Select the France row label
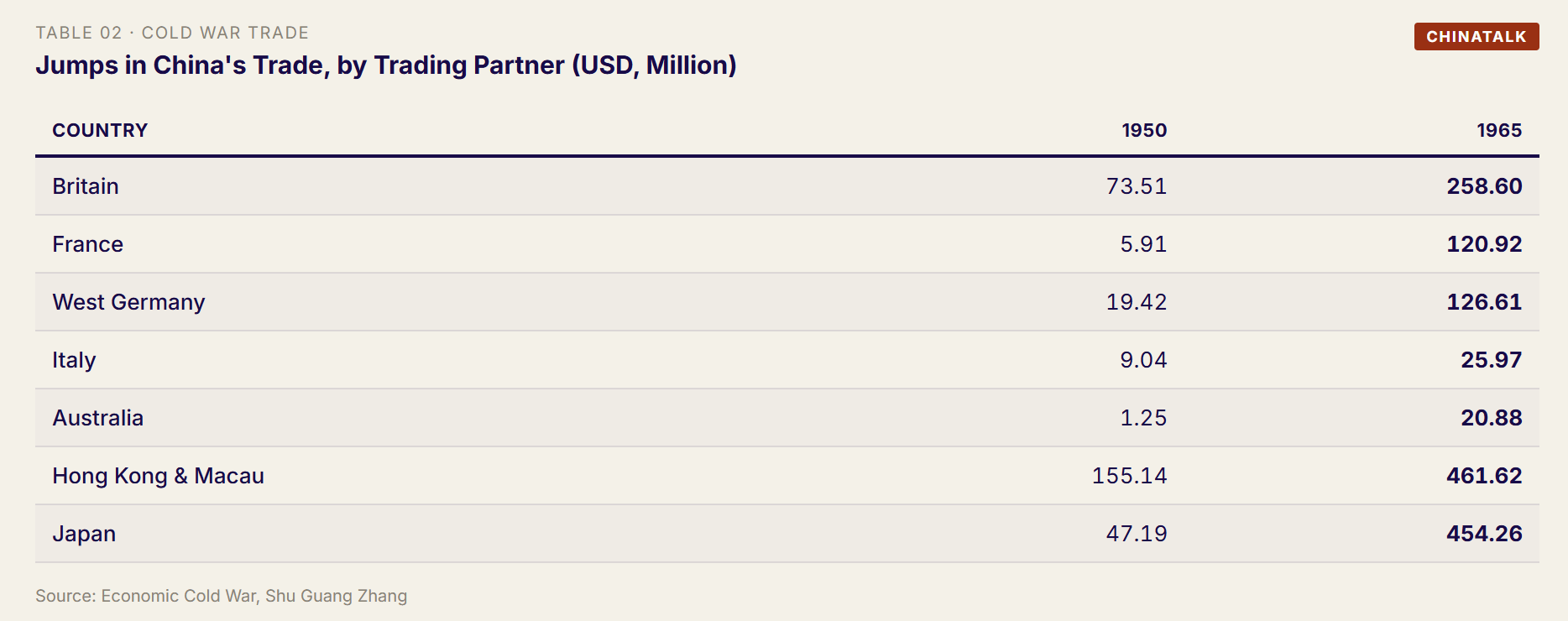Image resolution: width=1568 pixels, height=621 pixels. pos(88,244)
